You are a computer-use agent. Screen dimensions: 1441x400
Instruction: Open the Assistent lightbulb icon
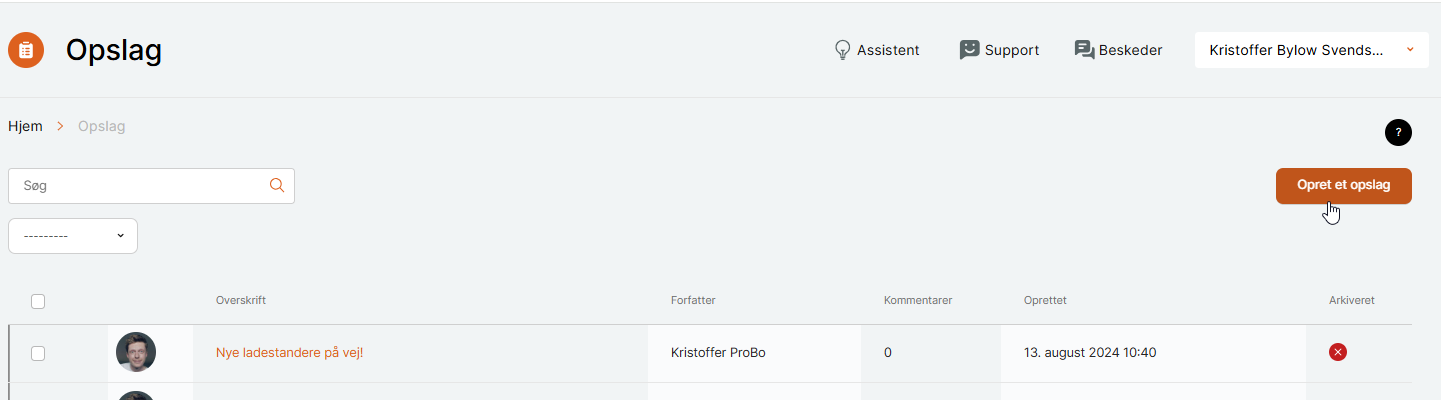tap(842, 50)
